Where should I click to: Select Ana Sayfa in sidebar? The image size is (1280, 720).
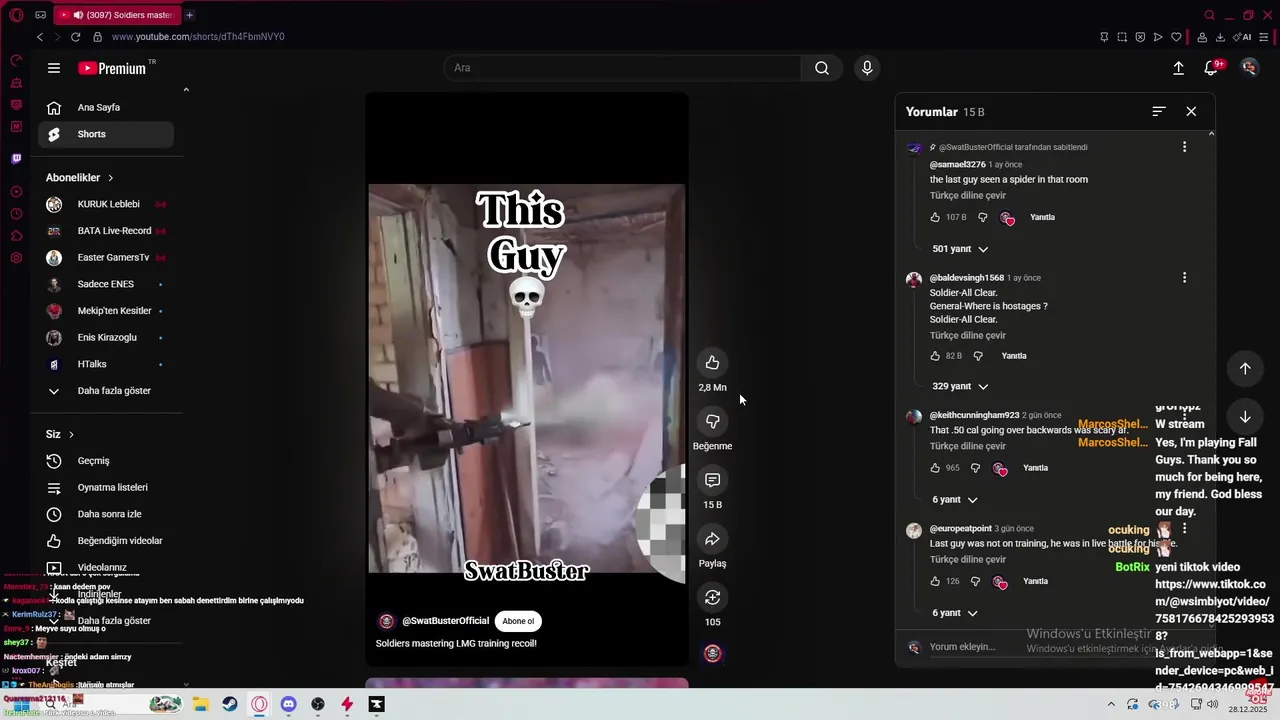coord(105,108)
